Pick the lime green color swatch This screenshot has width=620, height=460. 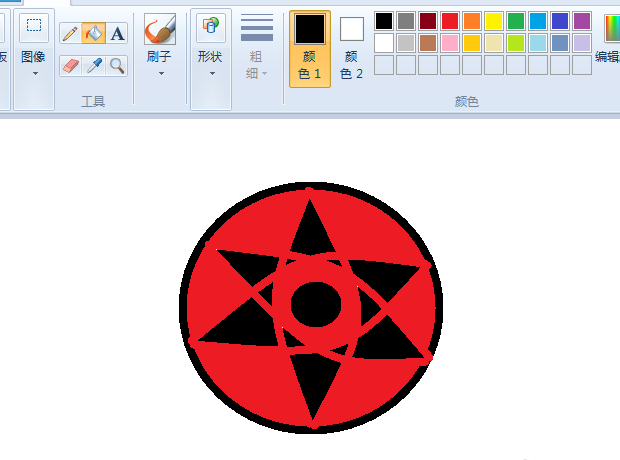coord(516,43)
